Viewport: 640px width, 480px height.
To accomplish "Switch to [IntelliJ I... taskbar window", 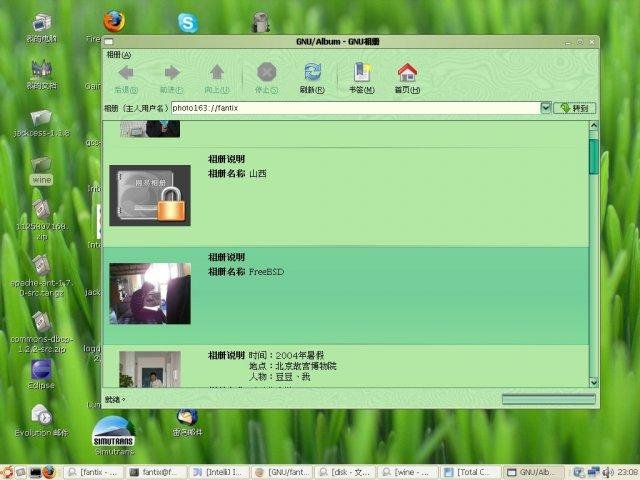I will 219,472.
